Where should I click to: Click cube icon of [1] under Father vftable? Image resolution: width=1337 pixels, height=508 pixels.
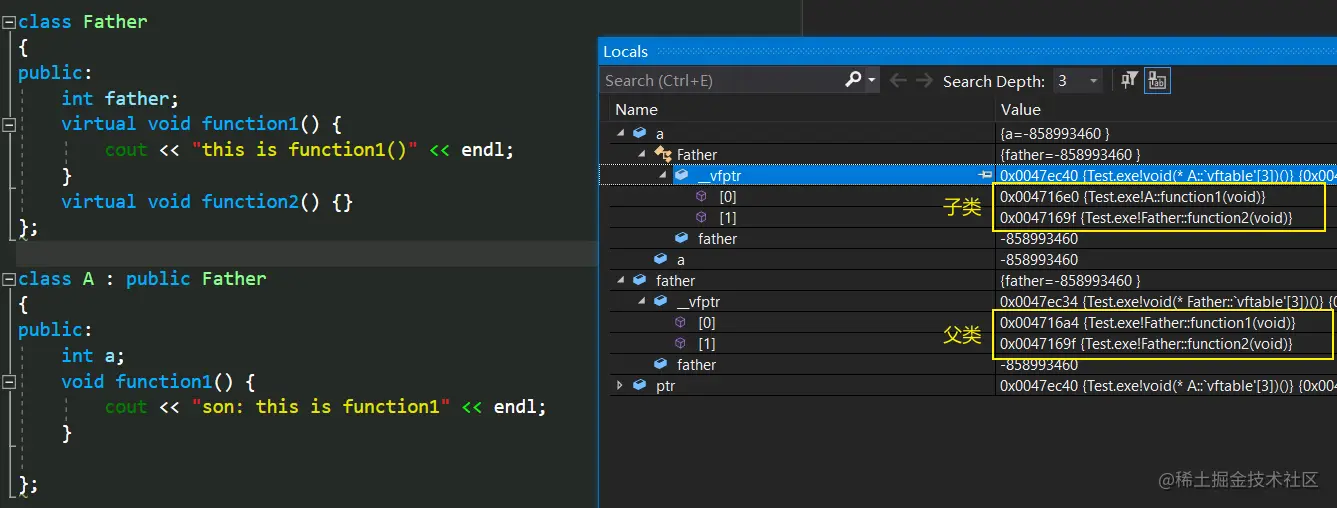tap(681, 343)
